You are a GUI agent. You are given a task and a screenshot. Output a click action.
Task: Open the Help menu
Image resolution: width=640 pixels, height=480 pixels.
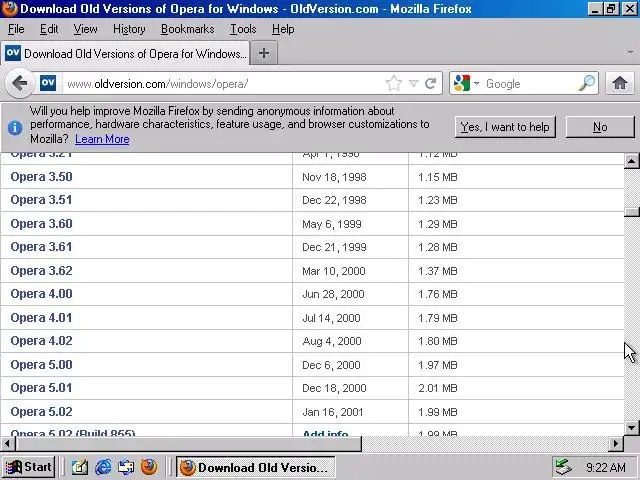[283, 29]
